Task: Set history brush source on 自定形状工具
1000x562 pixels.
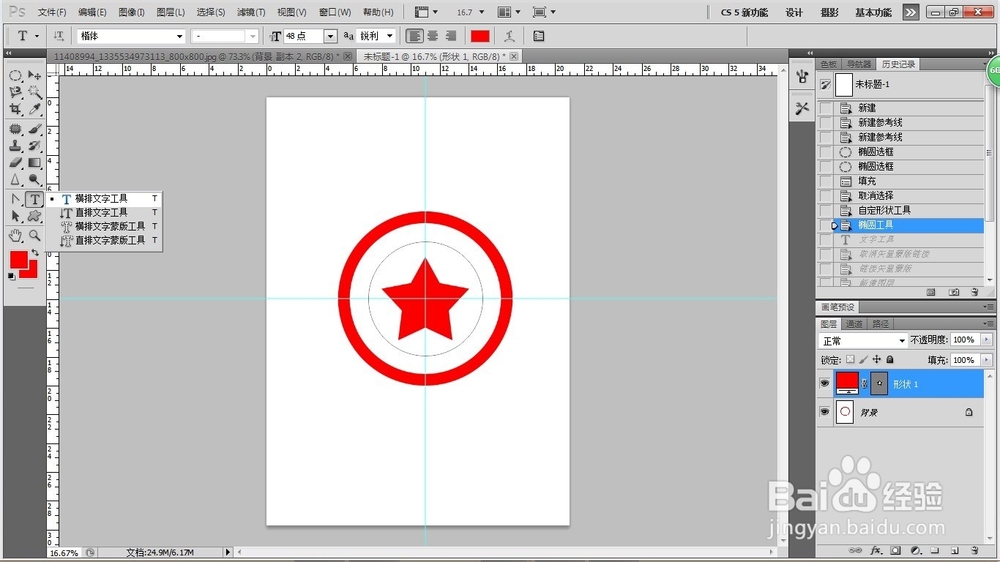Action: tap(826, 210)
